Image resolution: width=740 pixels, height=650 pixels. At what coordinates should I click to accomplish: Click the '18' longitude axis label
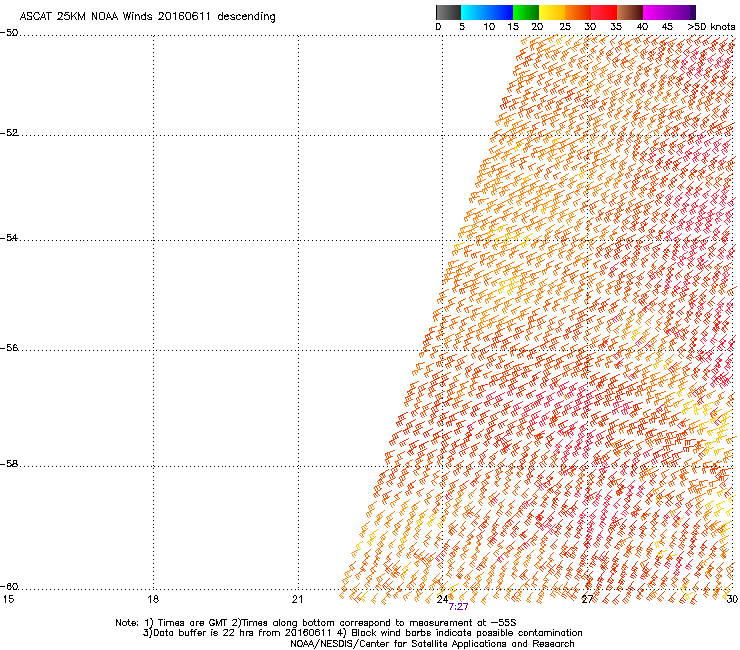(x=153, y=599)
